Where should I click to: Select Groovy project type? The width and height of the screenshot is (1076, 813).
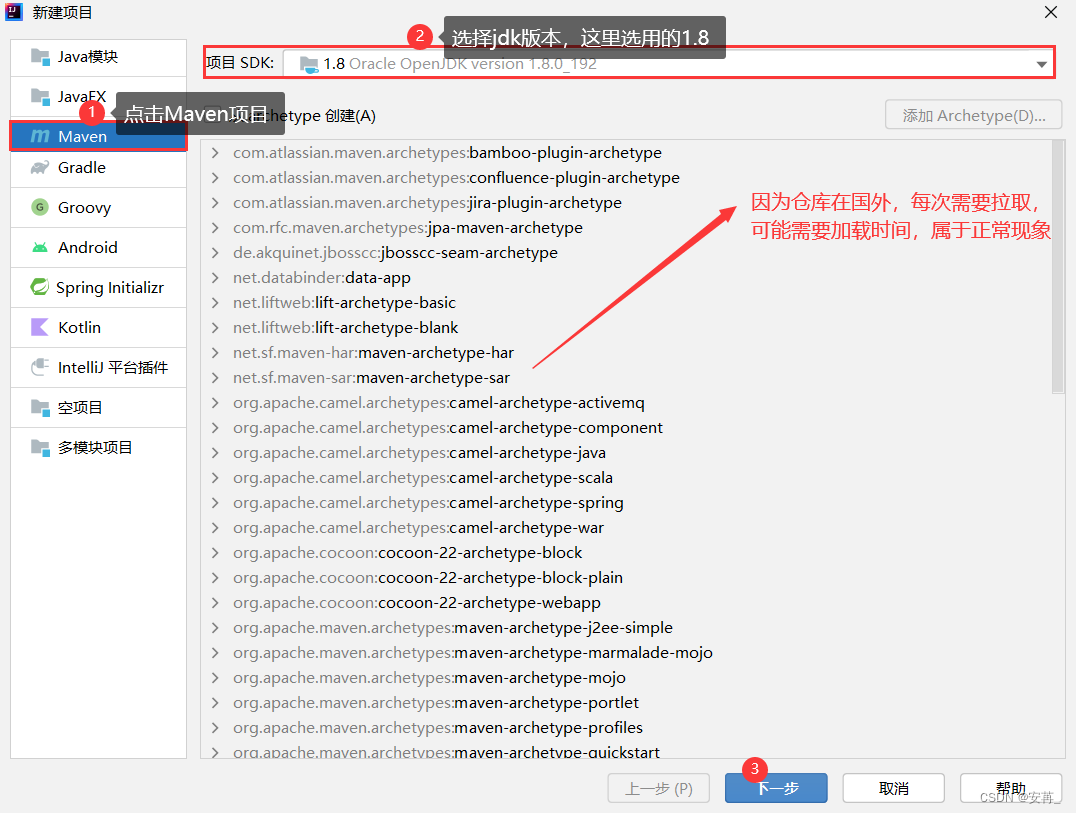coord(98,207)
